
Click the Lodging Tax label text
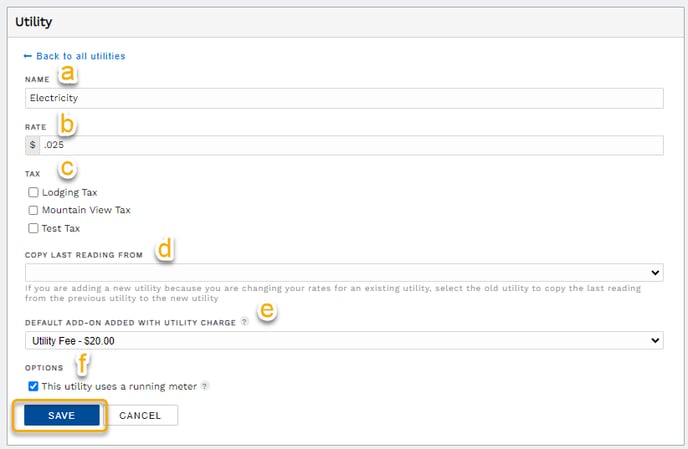(69, 192)
